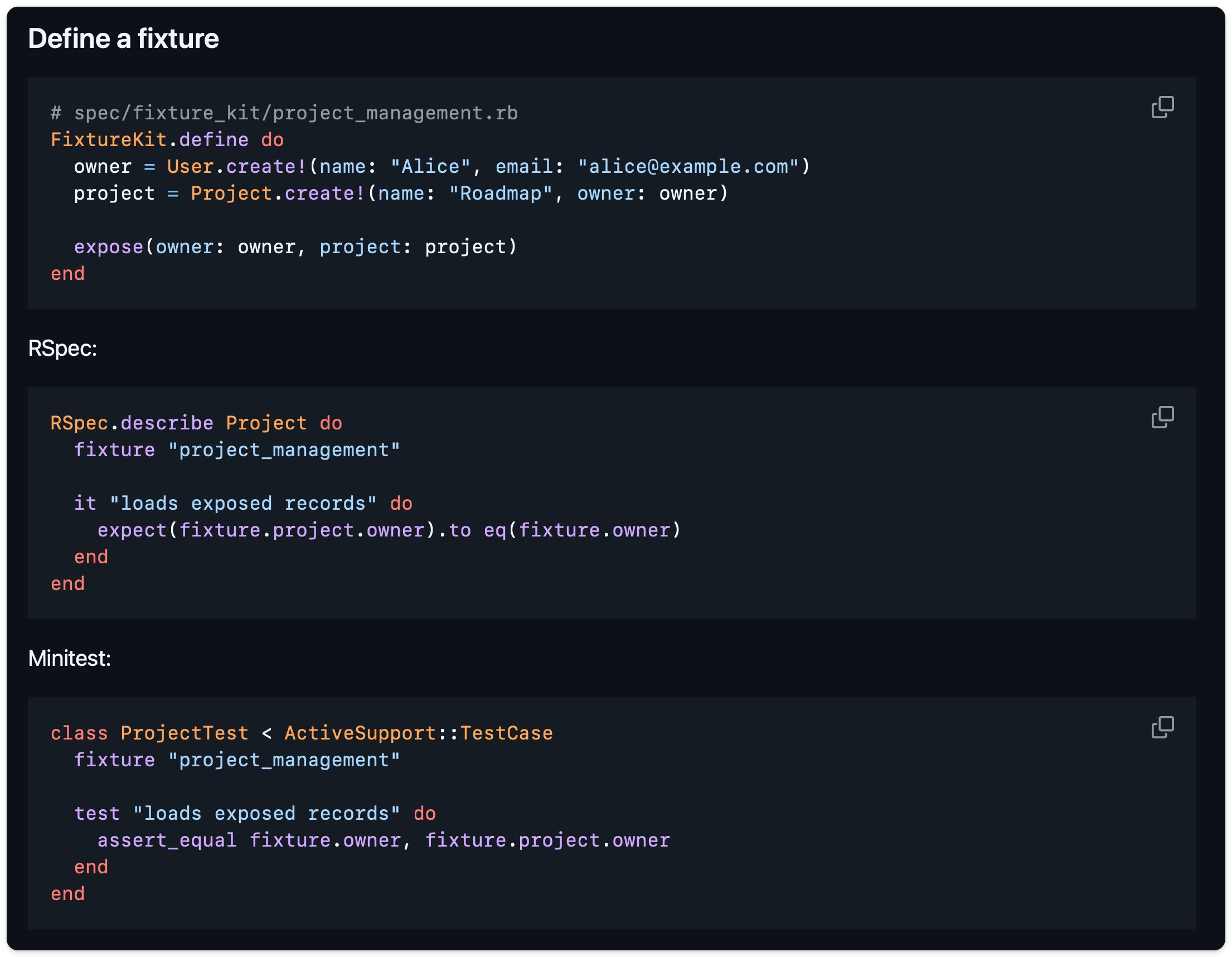Click the 'FixtureKit' constant in code

pos(108,139)
